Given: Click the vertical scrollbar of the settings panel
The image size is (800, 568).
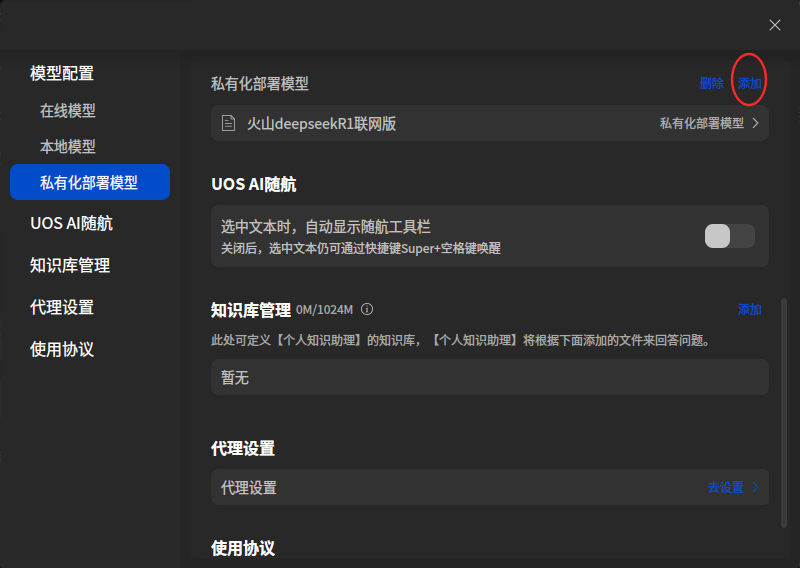Looking at the screenshot, I should [x=784, y=413].
